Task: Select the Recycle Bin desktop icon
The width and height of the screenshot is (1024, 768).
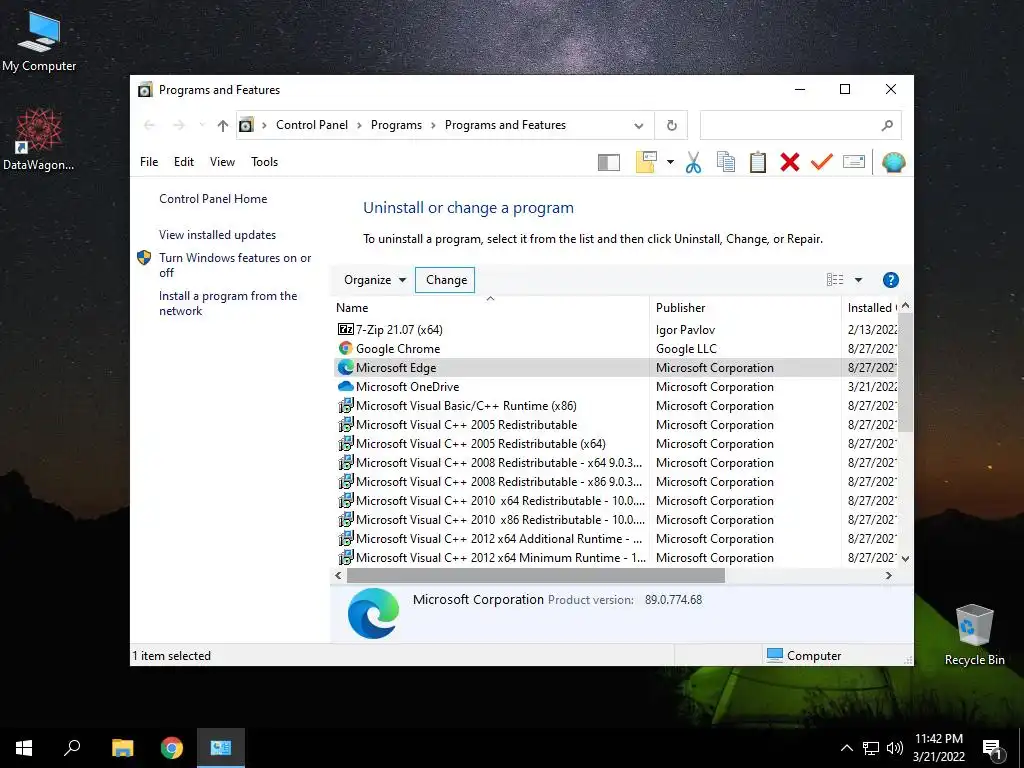Action: coord(974,635)
